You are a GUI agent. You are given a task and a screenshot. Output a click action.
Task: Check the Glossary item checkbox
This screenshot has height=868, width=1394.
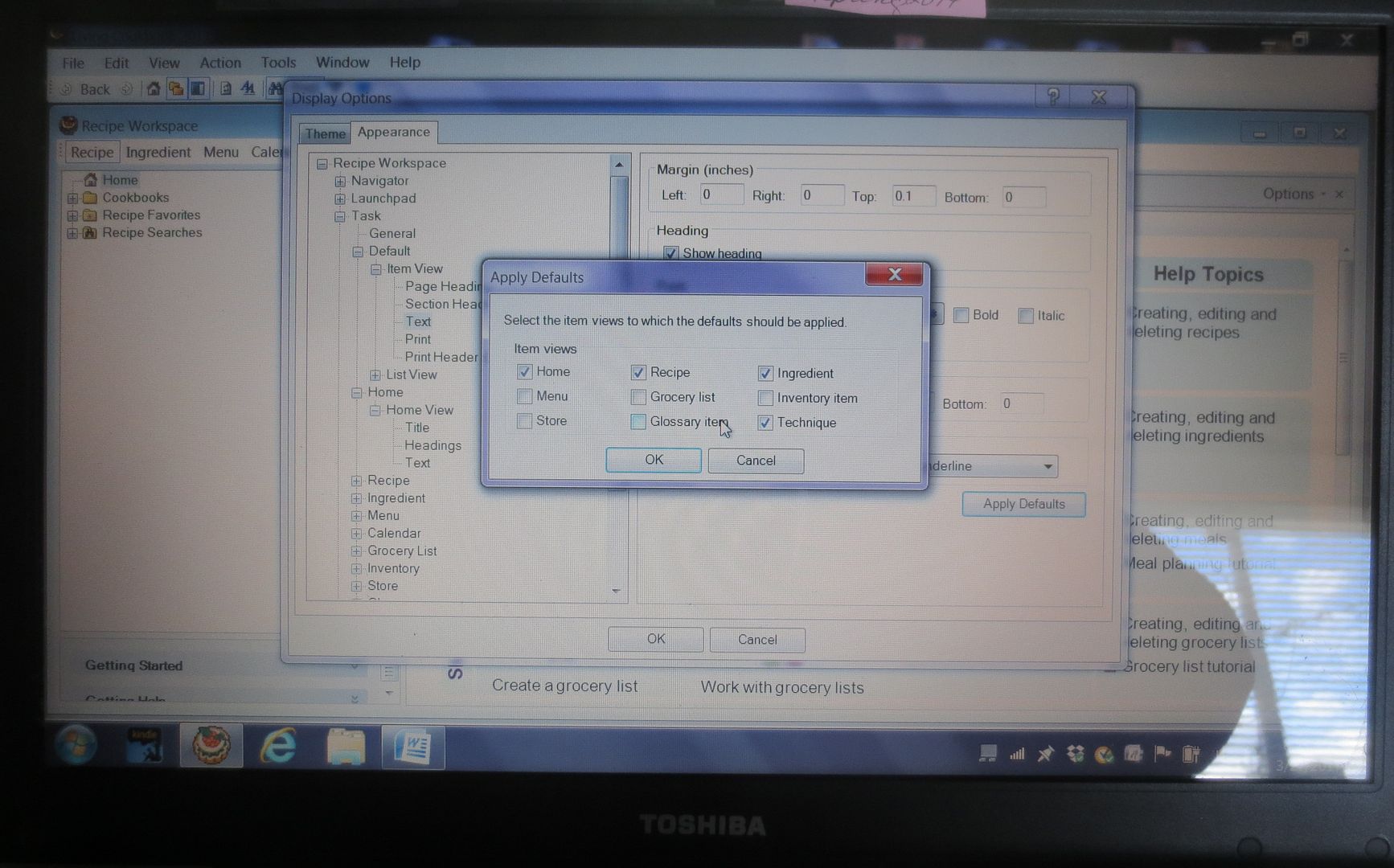click(x=638, y=422)
